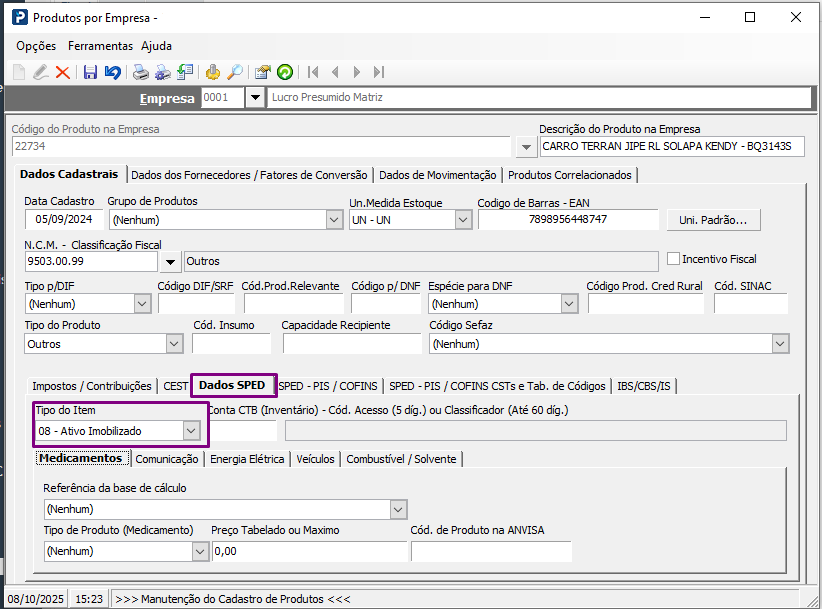
Task: Select the IBS/CBS/IS tab
Action: point(647,386)
